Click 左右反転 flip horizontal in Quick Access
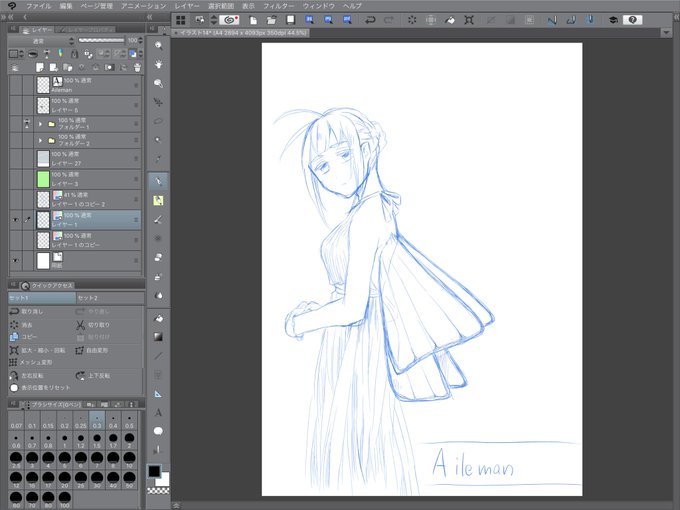The height and width of the screenshot is (510, 680). pyautogui.click(x=27, y=376)
